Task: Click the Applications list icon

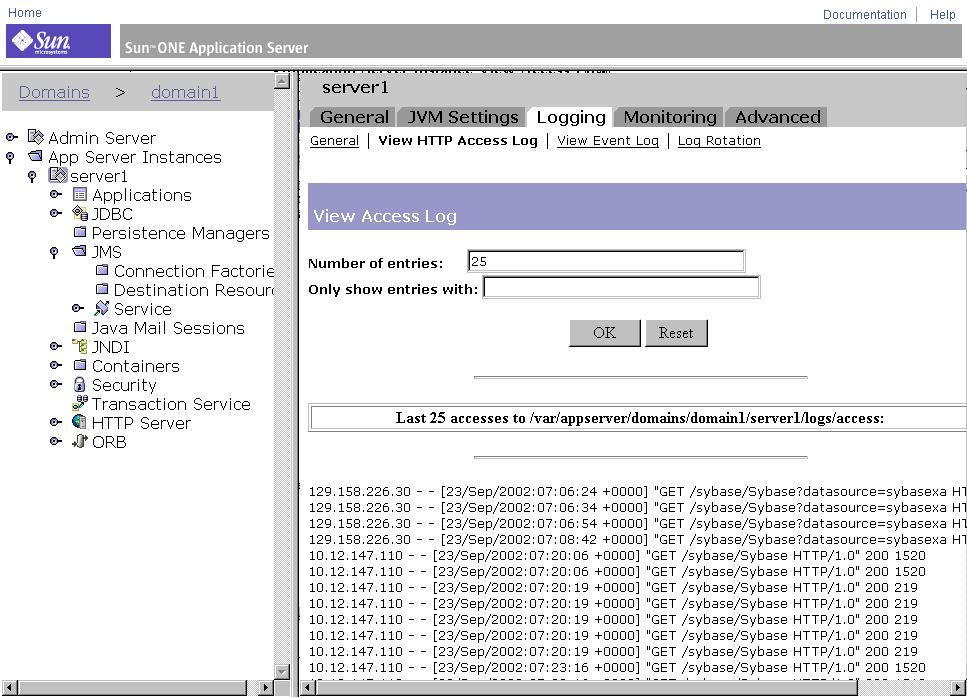Action: (80, 194)
